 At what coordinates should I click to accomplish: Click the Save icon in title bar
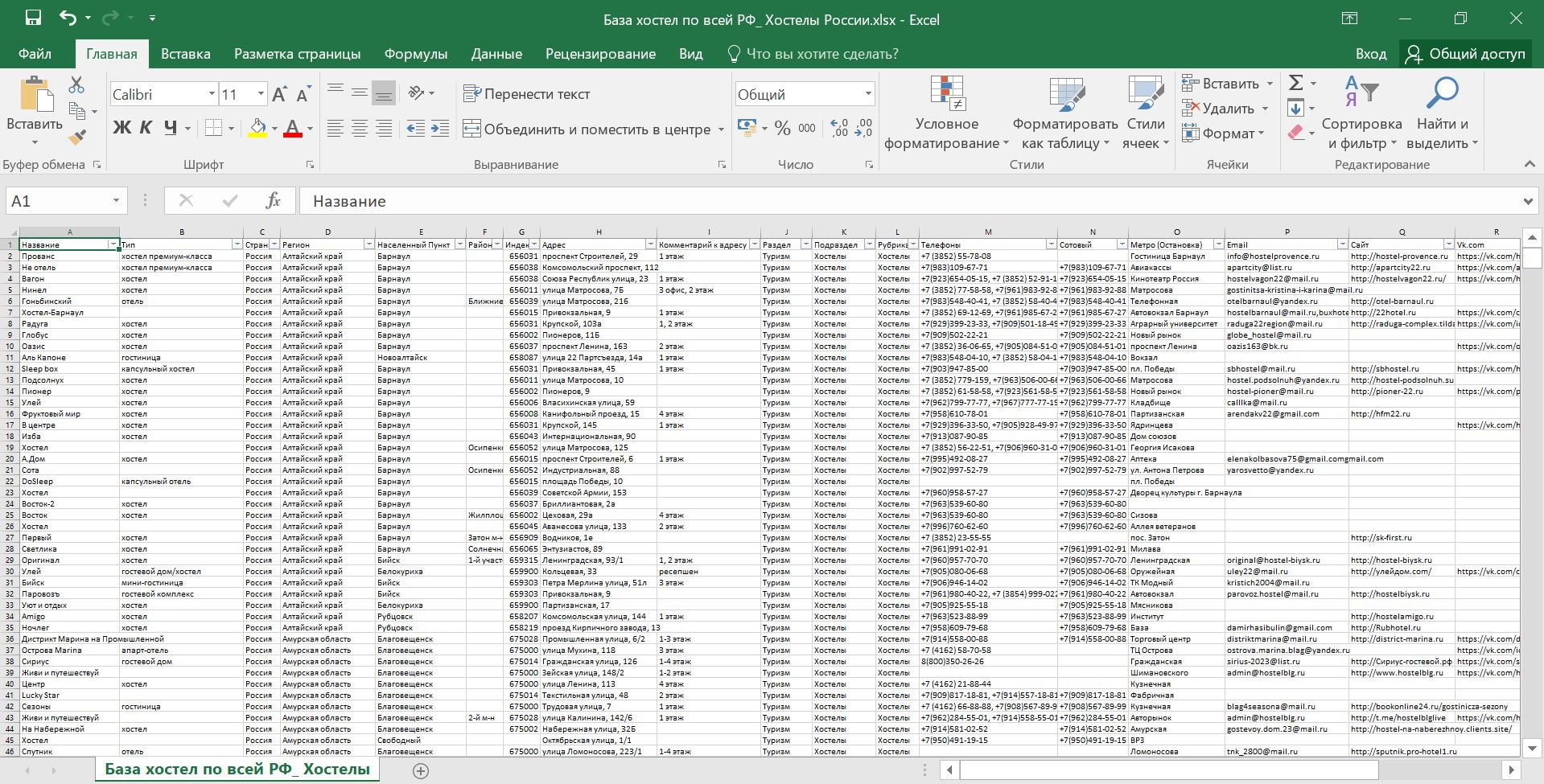pos(33,18)
